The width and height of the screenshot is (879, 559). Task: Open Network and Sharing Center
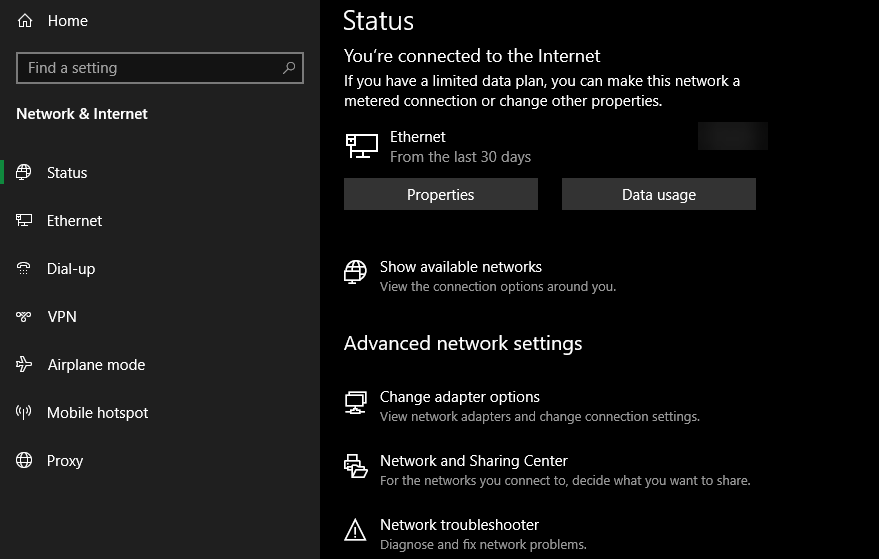(x=473, y=462)
